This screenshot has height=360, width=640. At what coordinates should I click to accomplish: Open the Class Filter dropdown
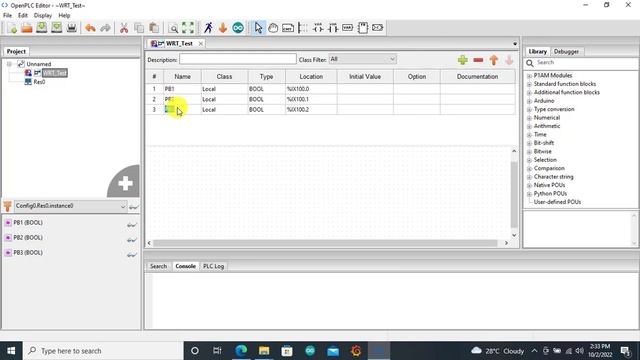pyautogui.click(x=362, y=59)
